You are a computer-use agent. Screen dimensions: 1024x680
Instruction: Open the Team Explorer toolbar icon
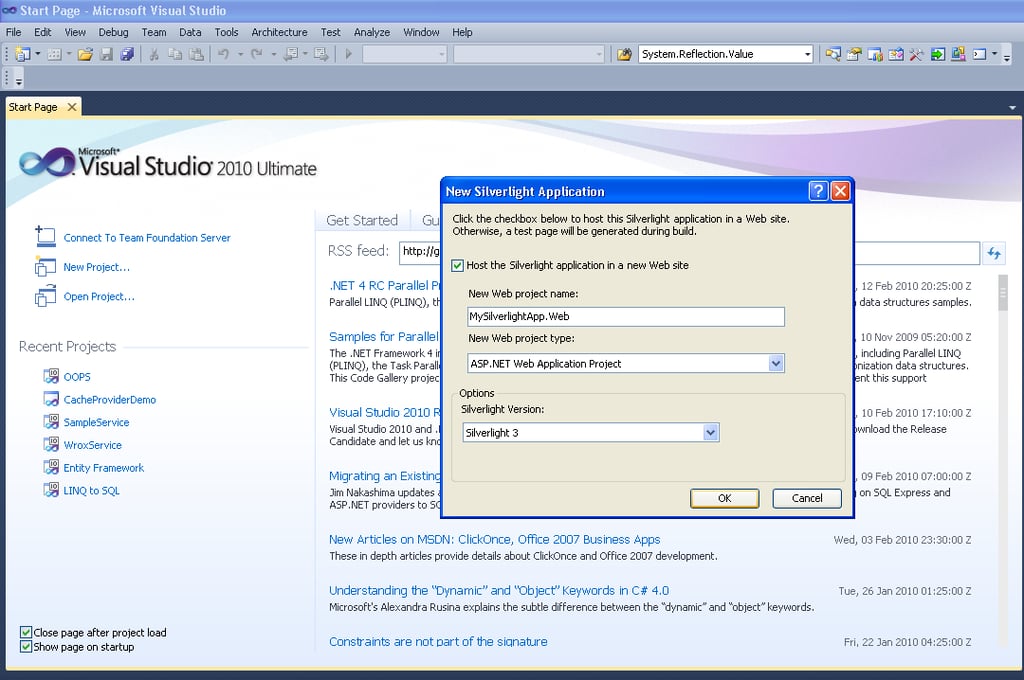coord(874,54)
